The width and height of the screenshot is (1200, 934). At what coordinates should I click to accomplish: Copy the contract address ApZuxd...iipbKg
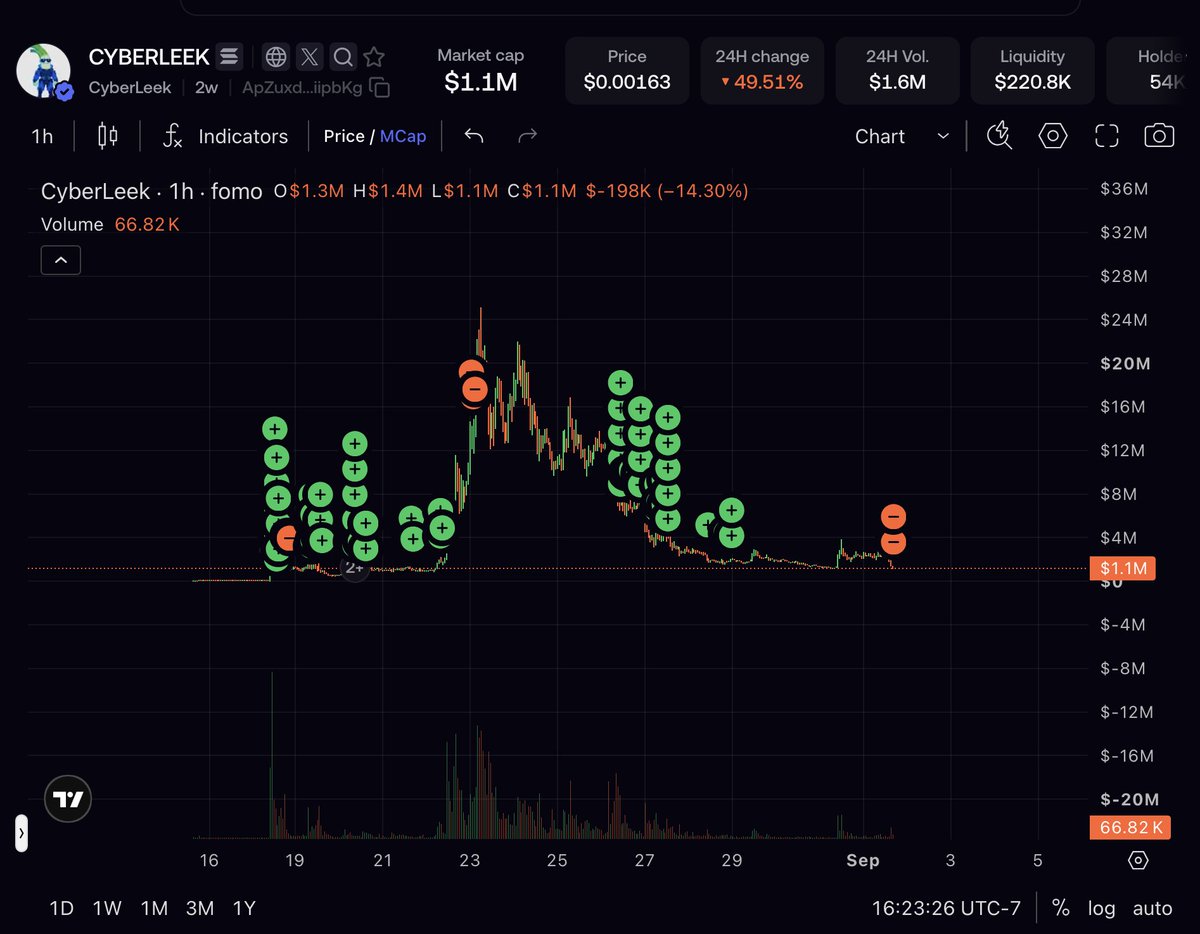(380, 88)
